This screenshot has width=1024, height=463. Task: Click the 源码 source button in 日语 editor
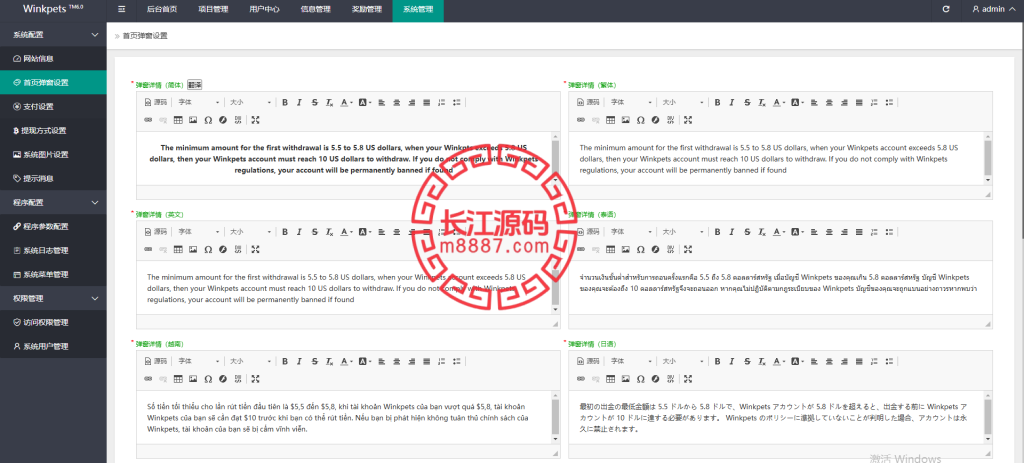588,361
